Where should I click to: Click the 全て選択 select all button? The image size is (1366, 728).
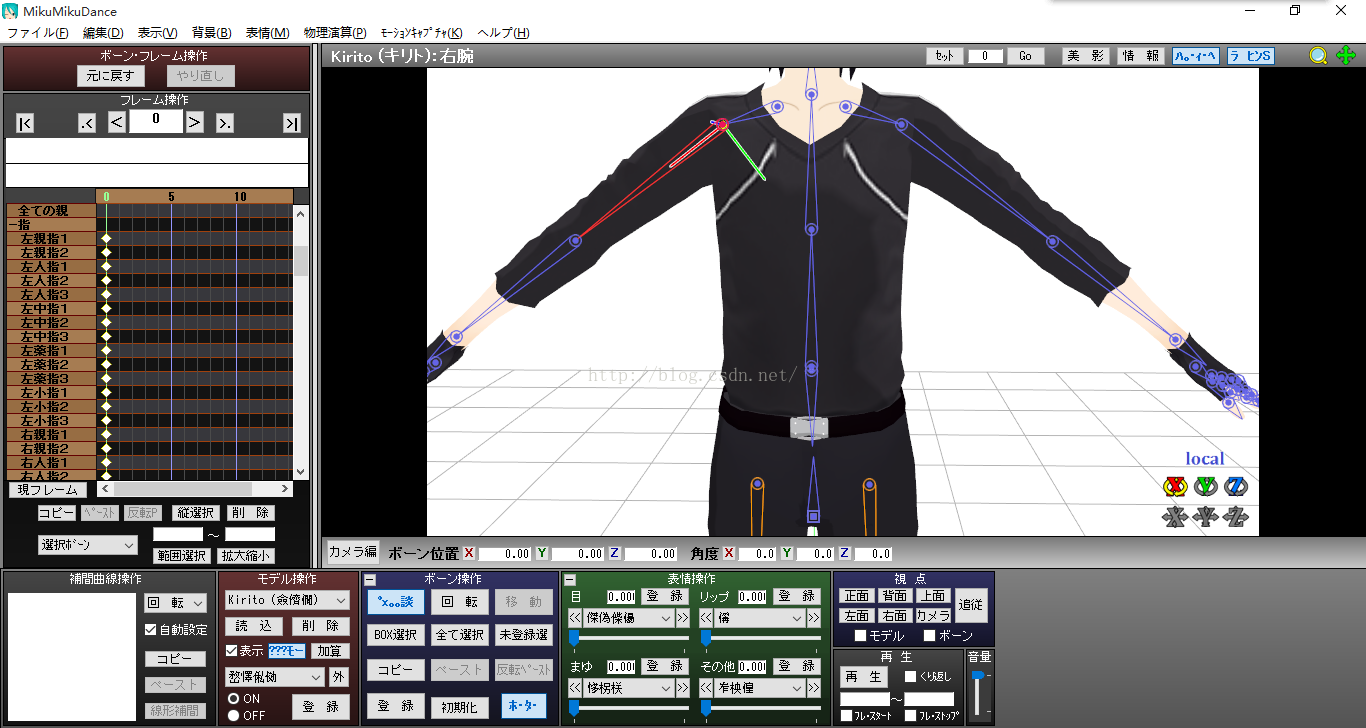click(460, 634)
